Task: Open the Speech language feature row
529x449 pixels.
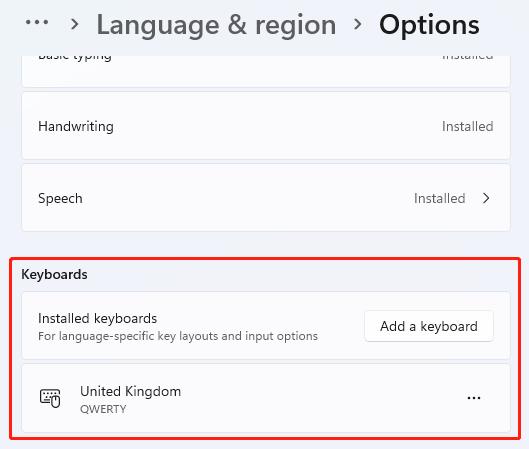Action: 266,198
